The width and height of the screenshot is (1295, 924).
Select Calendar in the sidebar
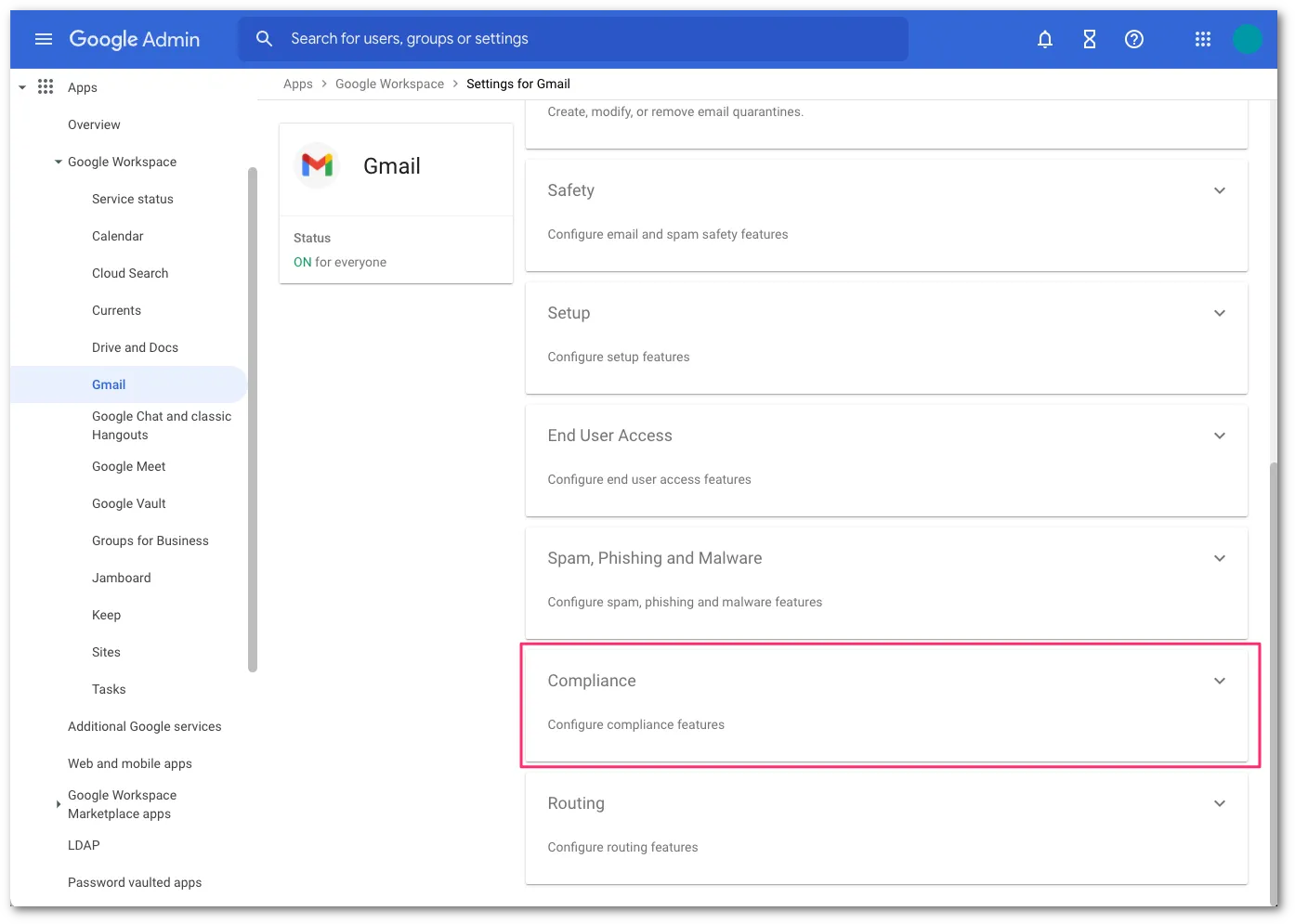(118, 236)
